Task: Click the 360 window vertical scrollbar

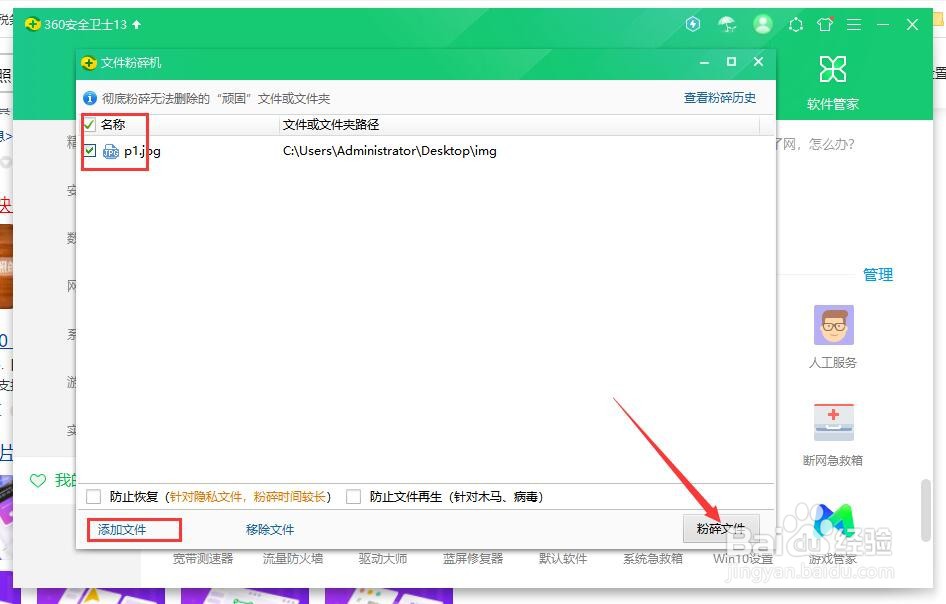Action: (926, 510)
